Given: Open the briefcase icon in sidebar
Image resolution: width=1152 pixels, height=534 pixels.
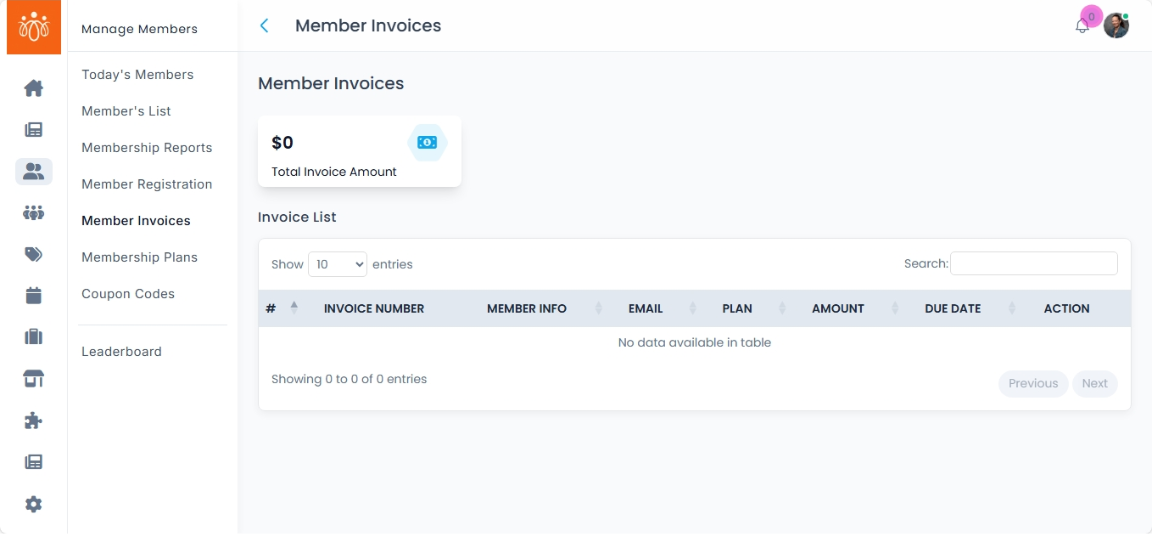Looking at the screenshot, I should [34, 337].
